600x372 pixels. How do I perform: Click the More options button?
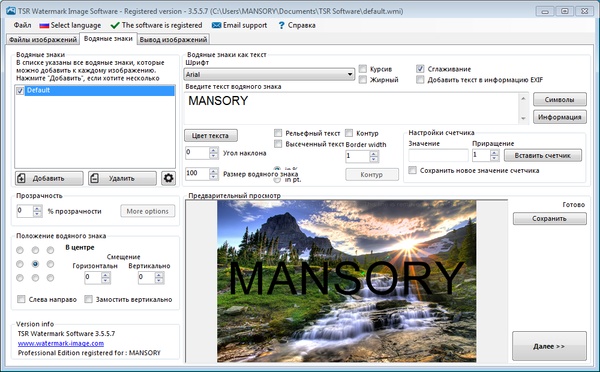coord(148,211)
